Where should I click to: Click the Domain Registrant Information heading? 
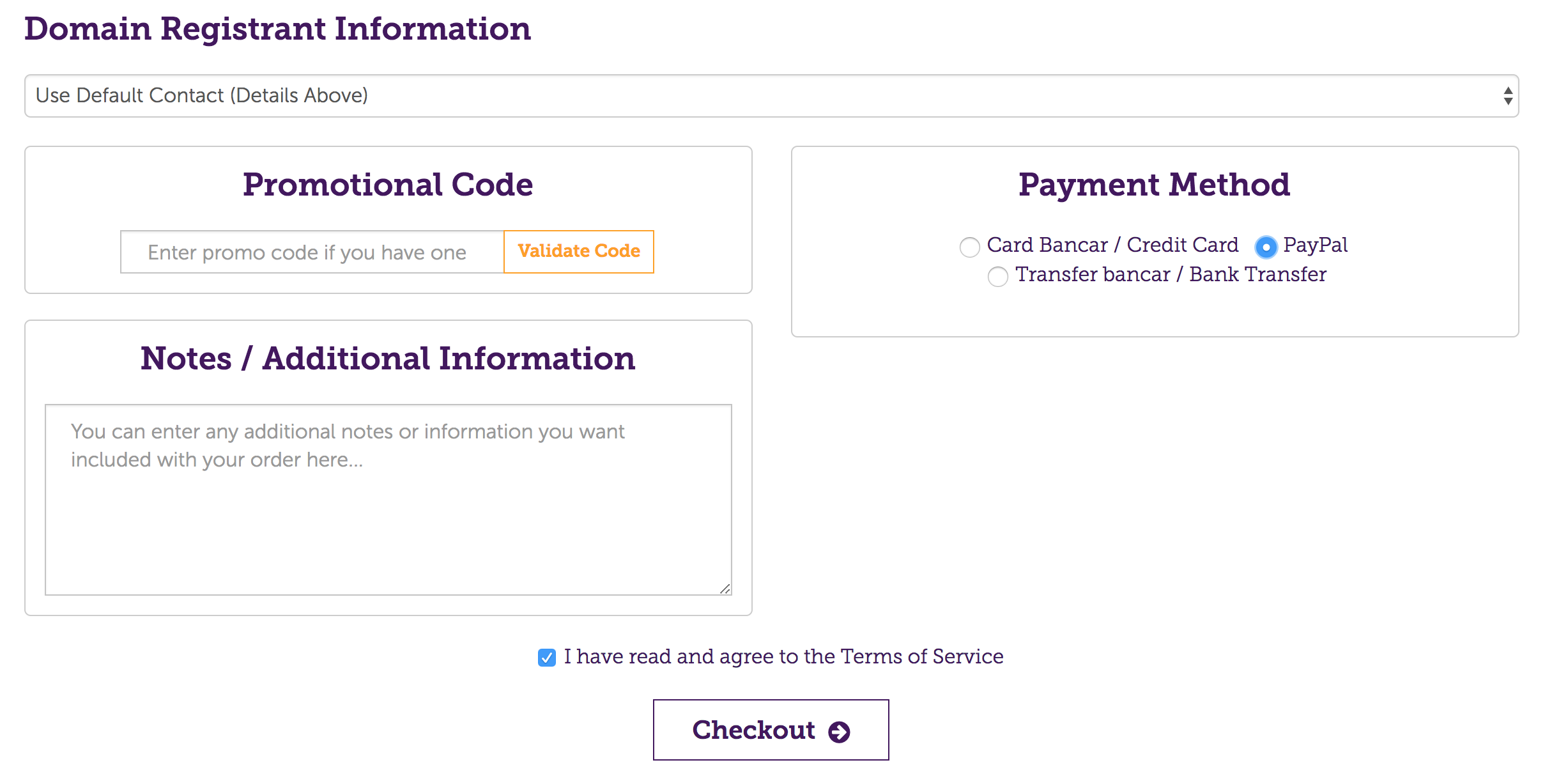click(277, 29)
